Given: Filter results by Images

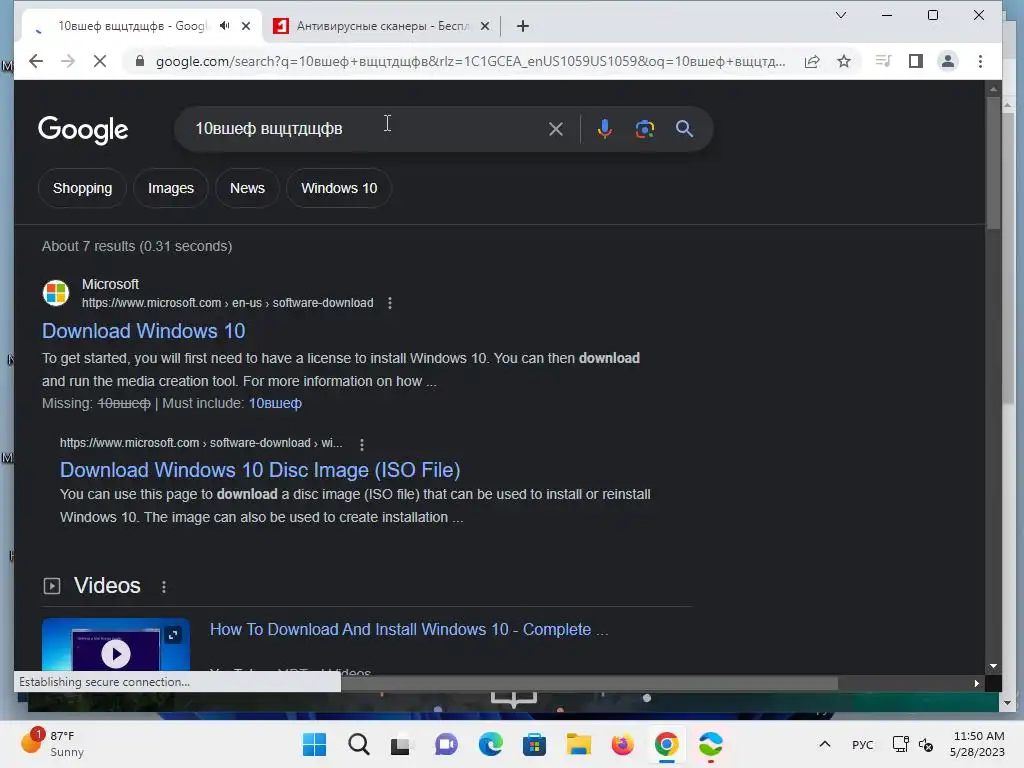Looking at the screenshot, I should pyautogui.click(x=170, y=188).
